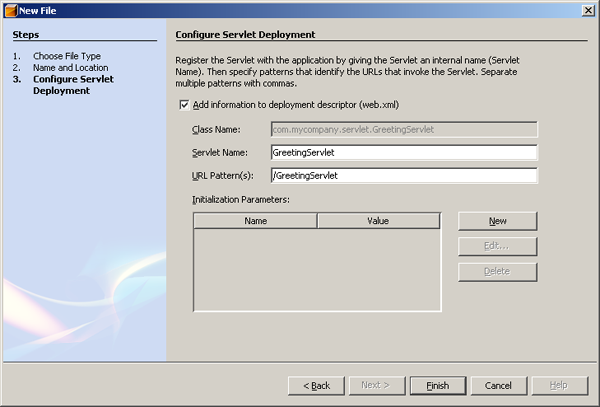Screen dimensions: 600x407
Task: Select the Name column header
Action: (x=255, y=221)
